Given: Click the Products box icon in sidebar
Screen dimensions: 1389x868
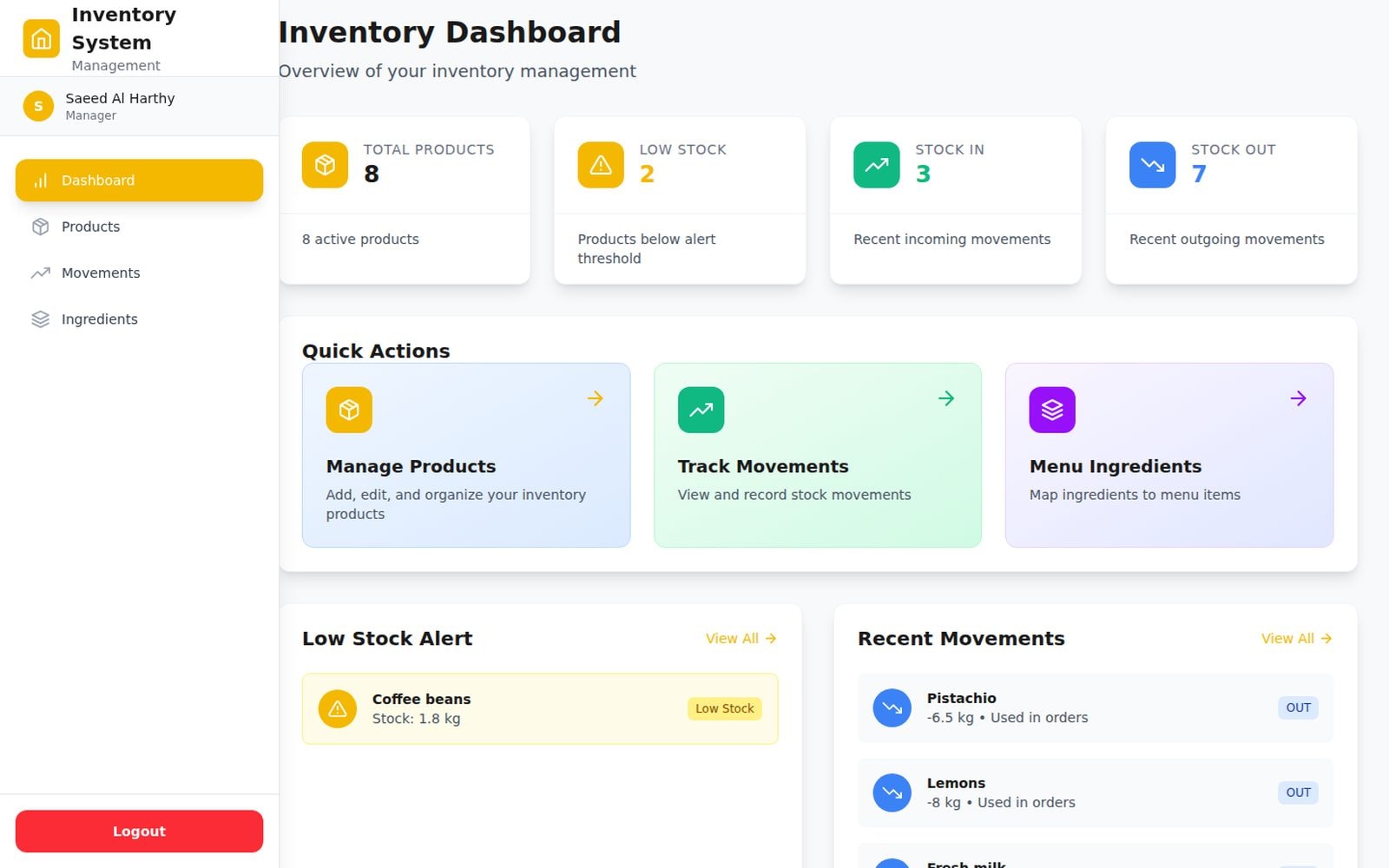Looking at the screenshot, I should tap(41, 227).
